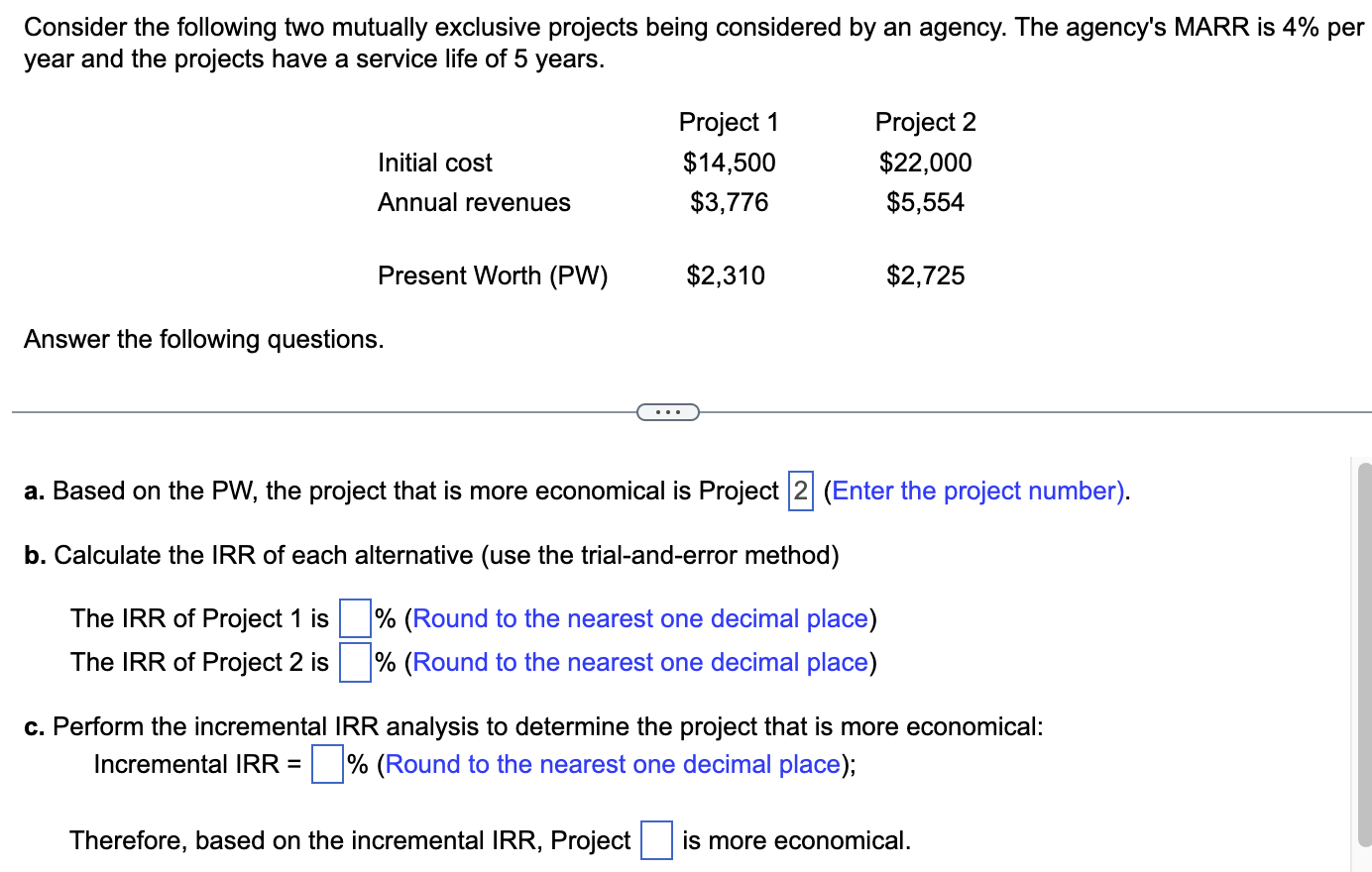Click the project number box after "Project" in part c
1372x872 pixels.
tap(655, 839)
